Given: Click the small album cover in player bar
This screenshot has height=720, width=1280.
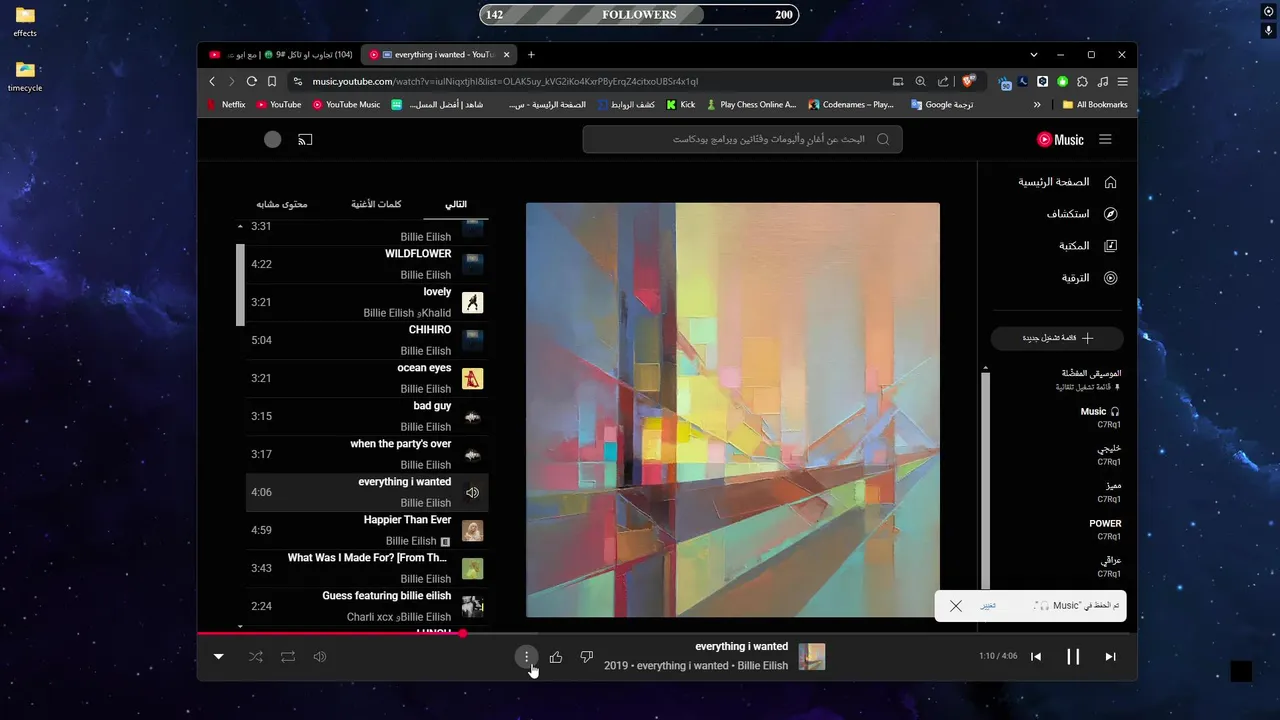Looking at the screenshot, I should coord(812,657).
